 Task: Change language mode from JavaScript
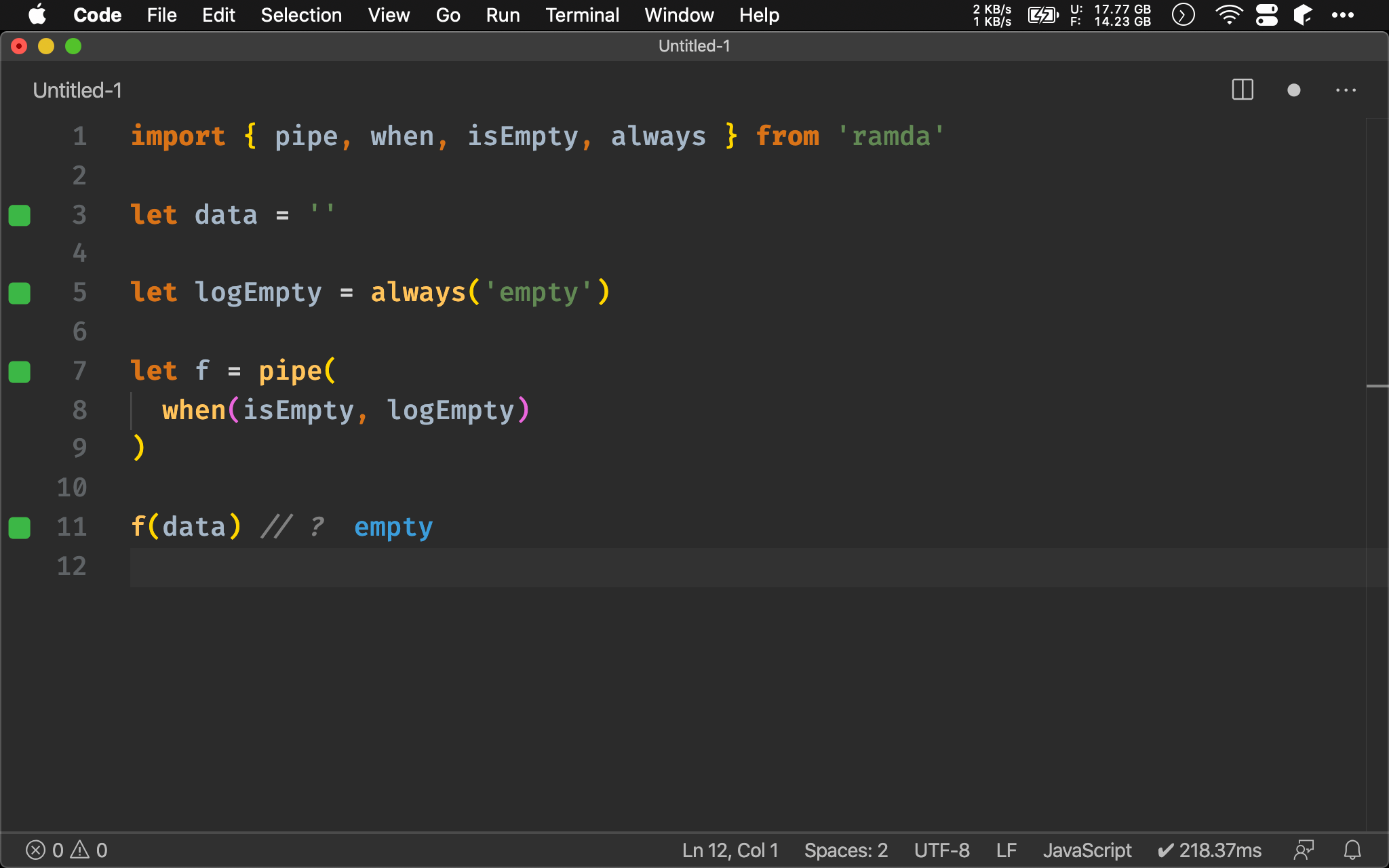click(x=1087, y=850)
